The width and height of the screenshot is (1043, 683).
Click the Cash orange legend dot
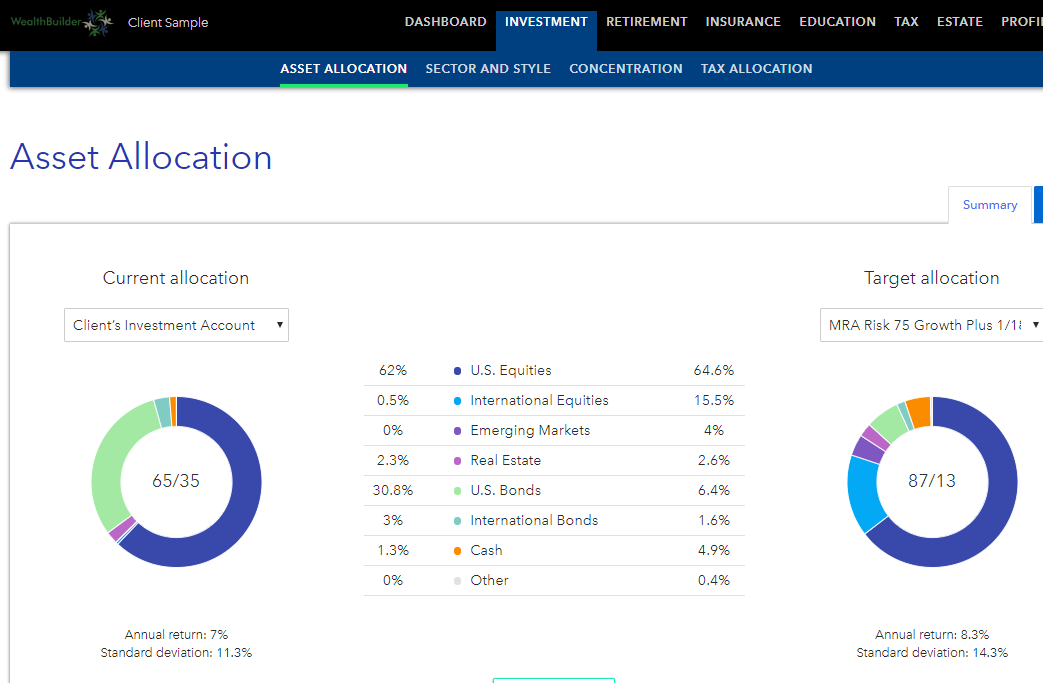point(457,551)
